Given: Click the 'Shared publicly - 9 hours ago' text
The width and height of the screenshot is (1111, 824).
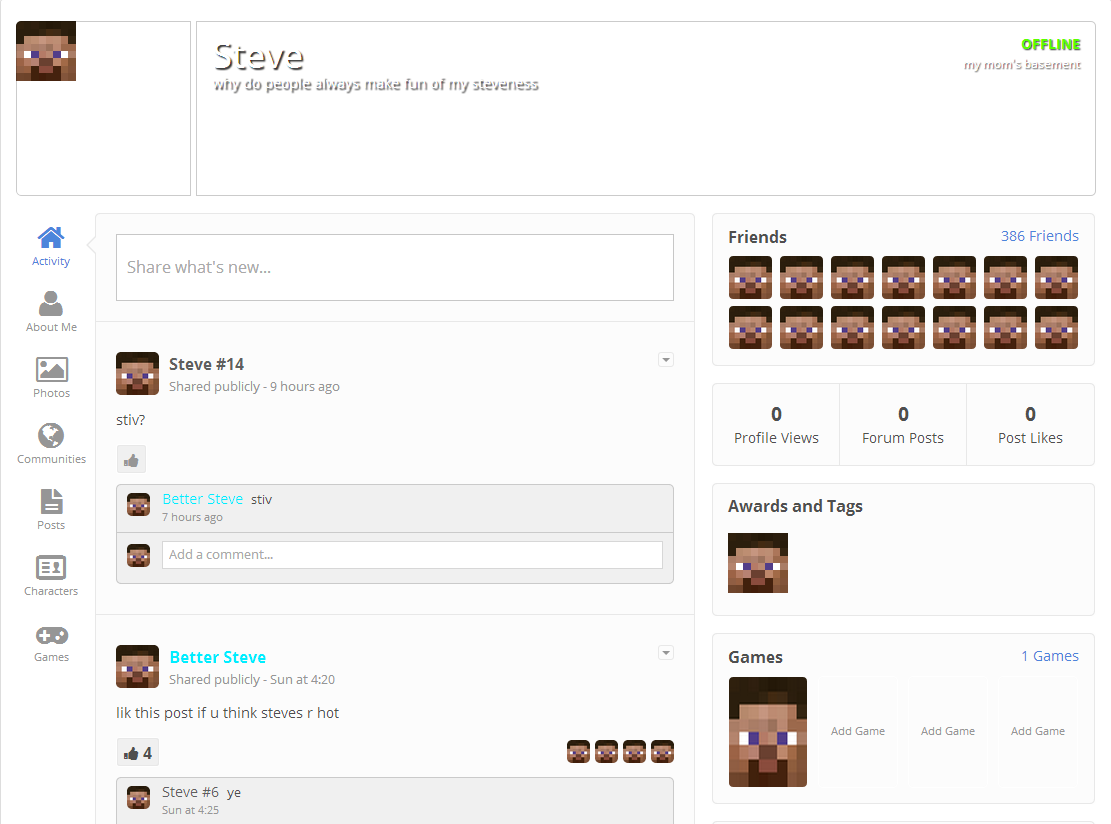Looking at the screenshot, I should tap(254, 386).
